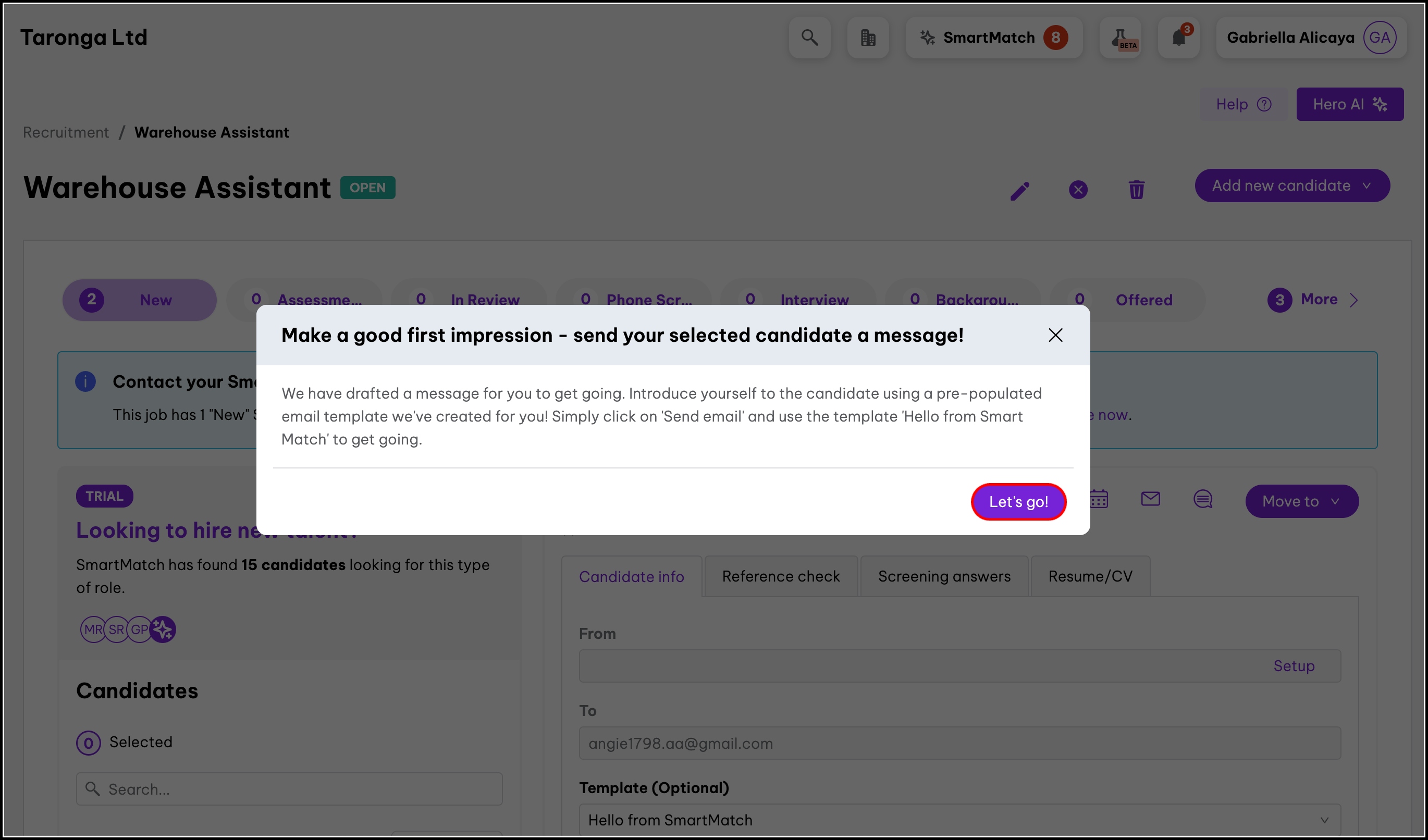
Task: Click the pencil edit job icon
Action: (1019, 190)
